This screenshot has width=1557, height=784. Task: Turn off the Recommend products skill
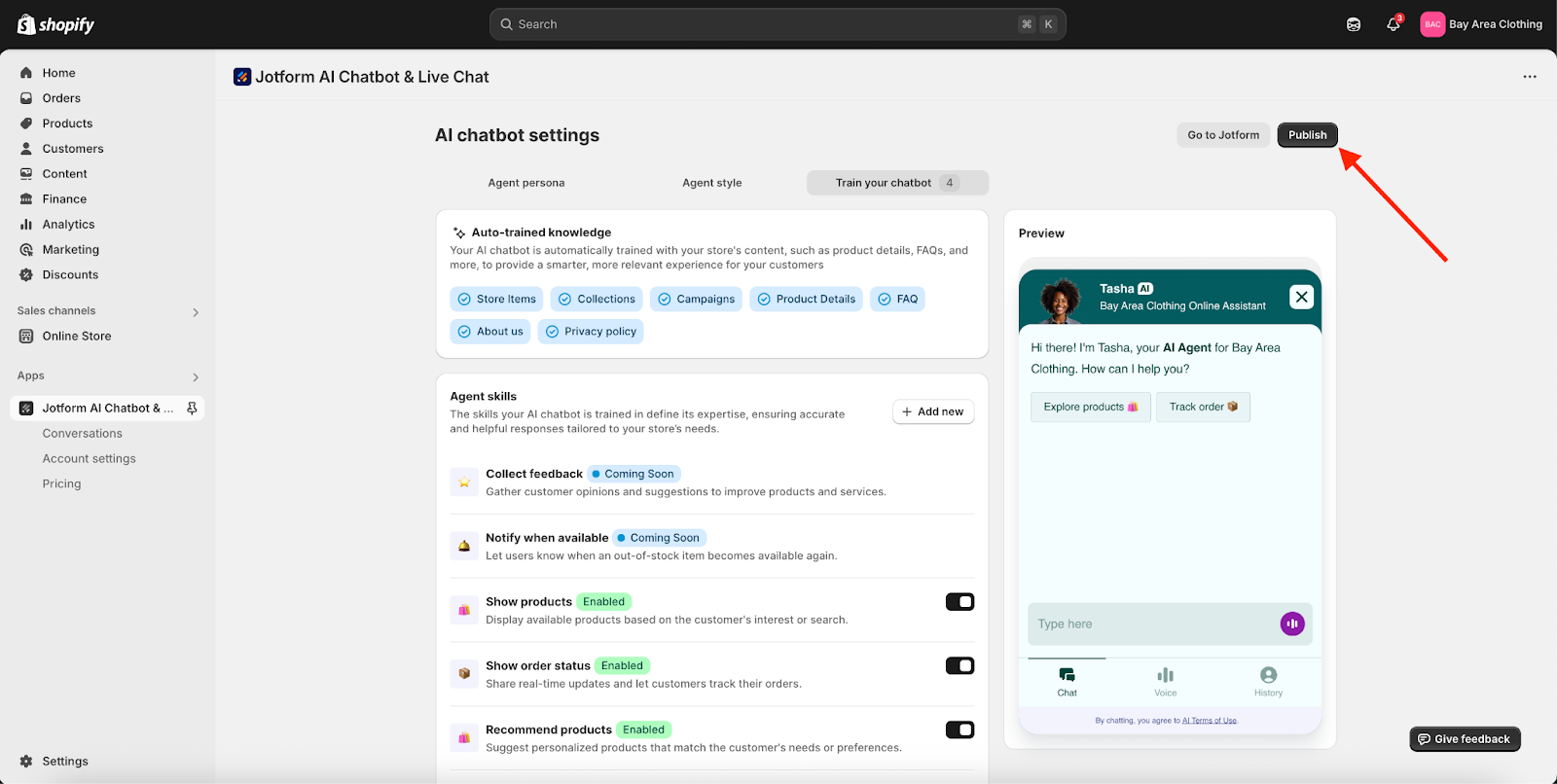(960, 731)
